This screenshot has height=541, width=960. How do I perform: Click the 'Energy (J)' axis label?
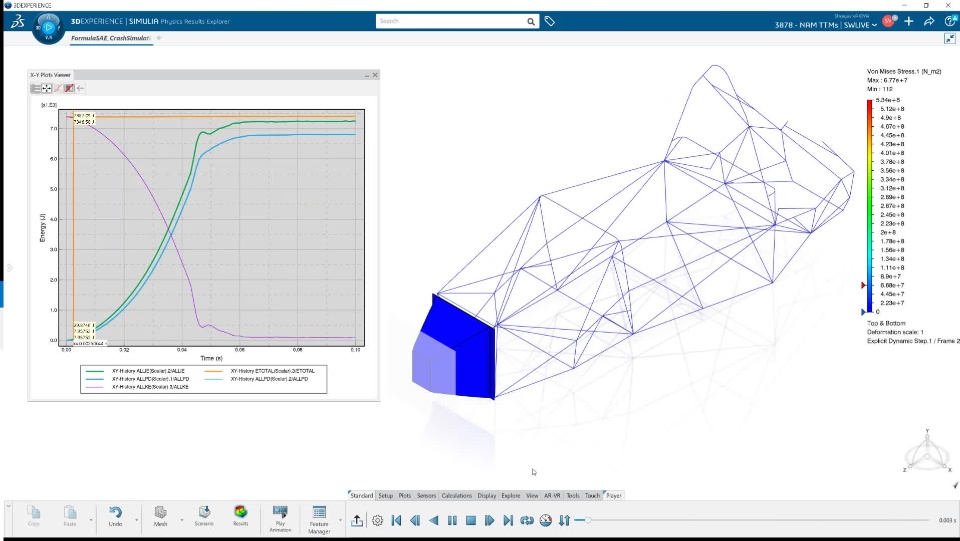pos(42,228)
